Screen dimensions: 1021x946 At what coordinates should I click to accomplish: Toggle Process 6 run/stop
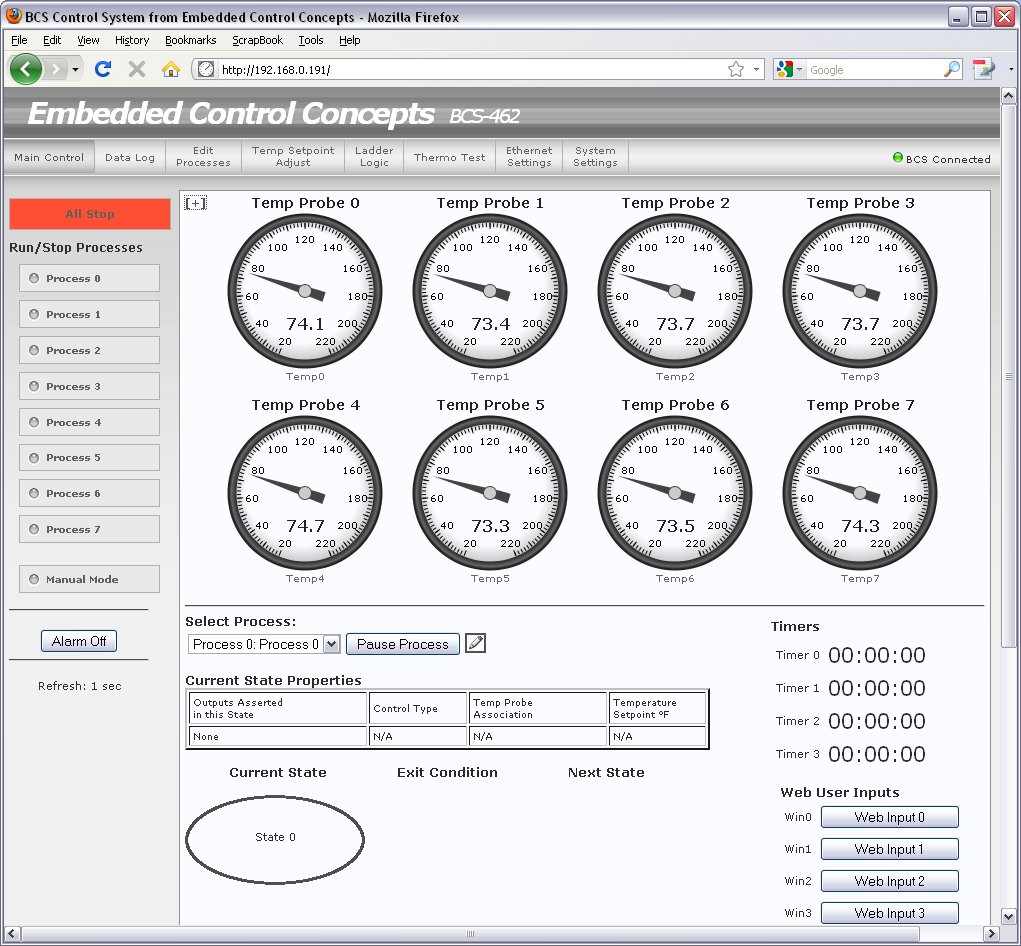89,493
